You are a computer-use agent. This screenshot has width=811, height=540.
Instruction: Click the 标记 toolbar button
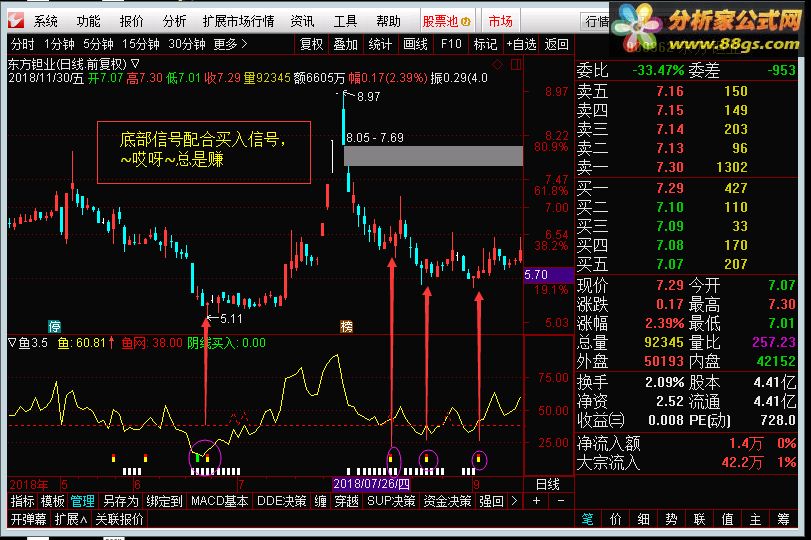point(485,44)
